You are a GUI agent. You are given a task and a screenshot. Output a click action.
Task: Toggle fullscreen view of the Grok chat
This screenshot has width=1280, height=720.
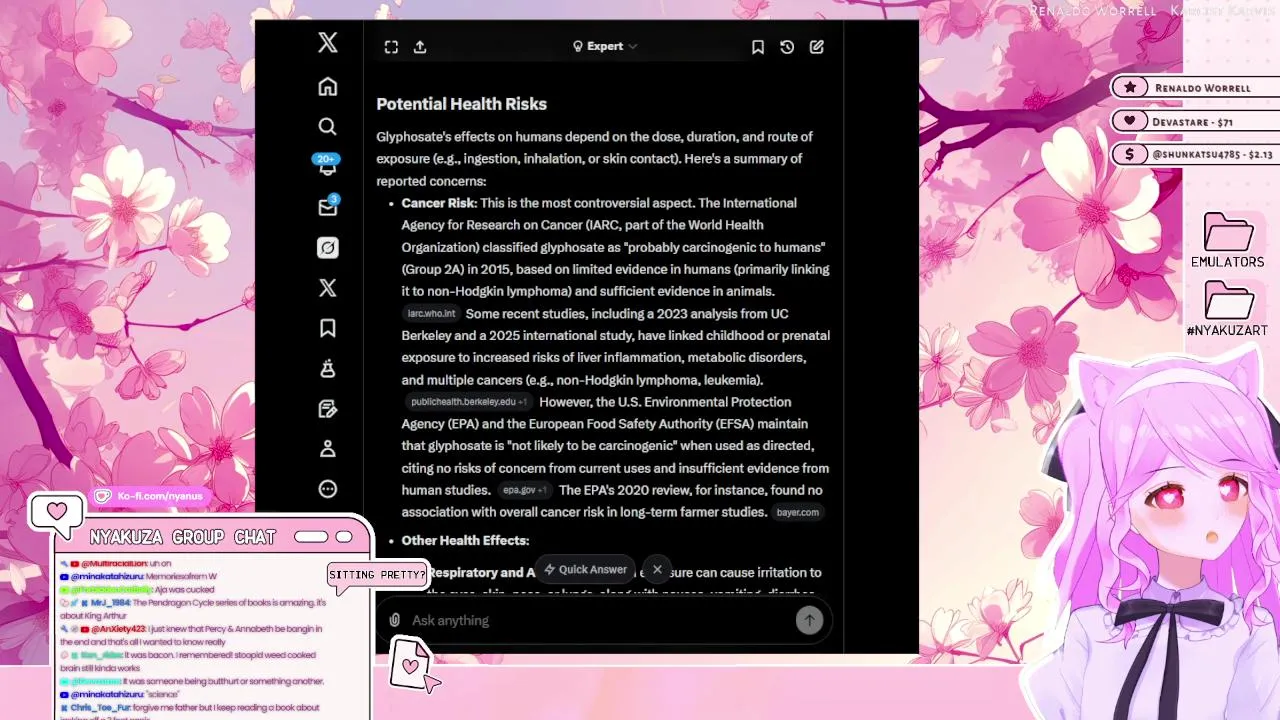391,47
